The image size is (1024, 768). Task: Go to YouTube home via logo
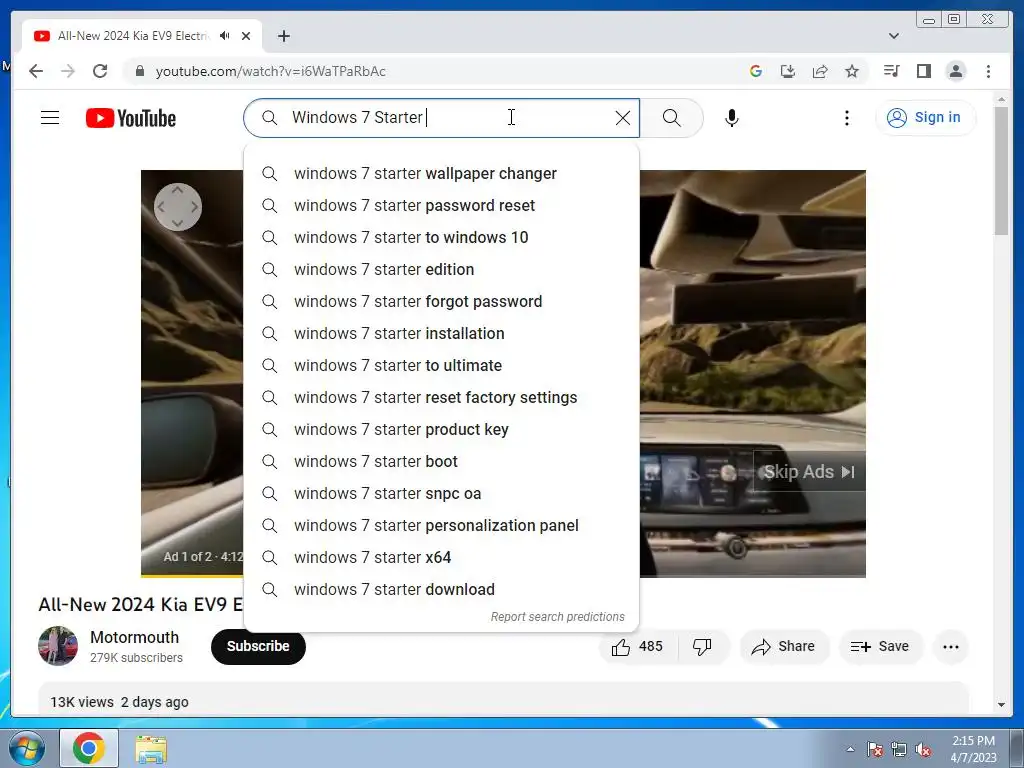(x=131, y=118)
